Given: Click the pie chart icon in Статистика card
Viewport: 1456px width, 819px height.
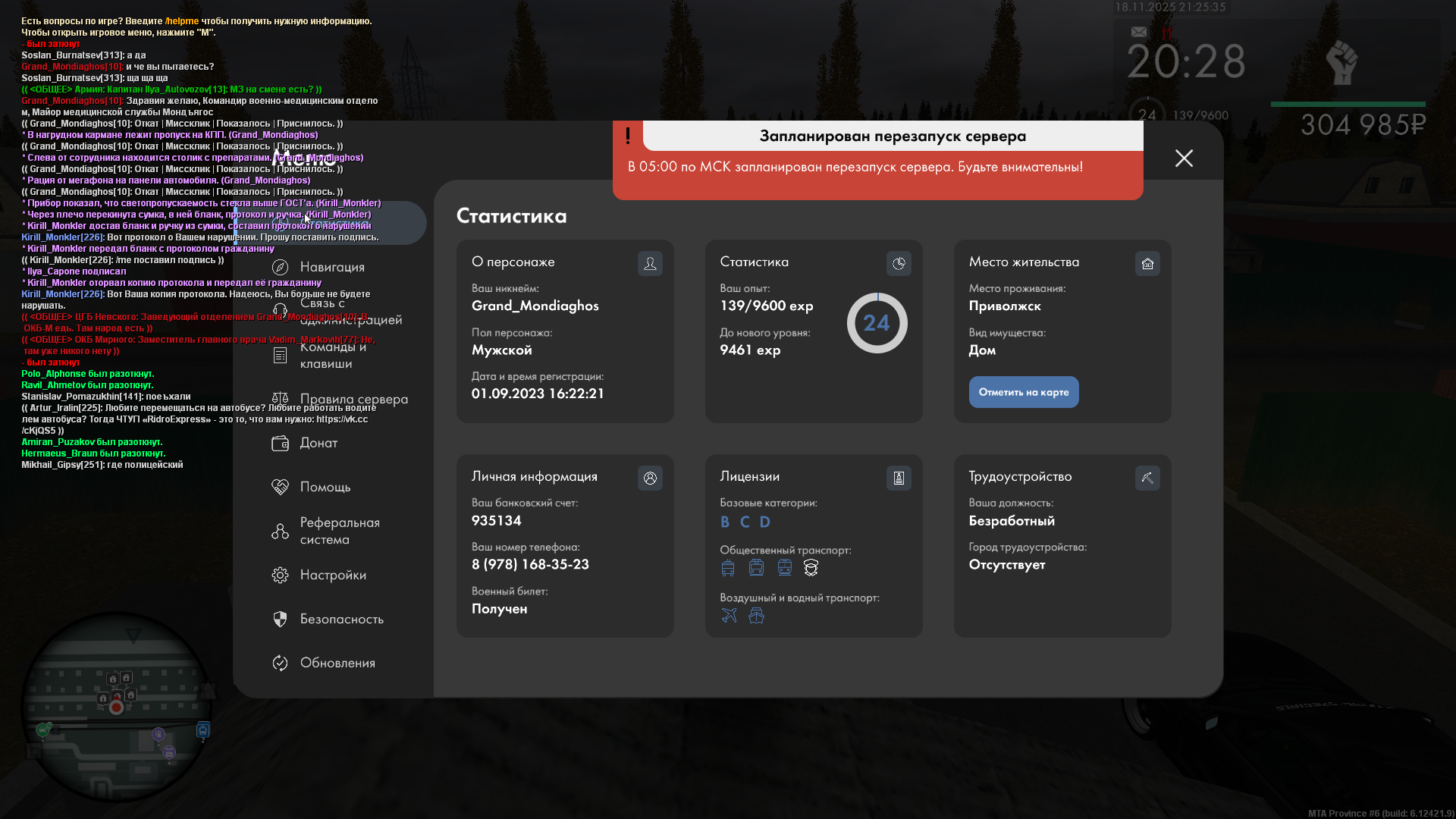Looking at the screenshot, I should click(899, 264).
